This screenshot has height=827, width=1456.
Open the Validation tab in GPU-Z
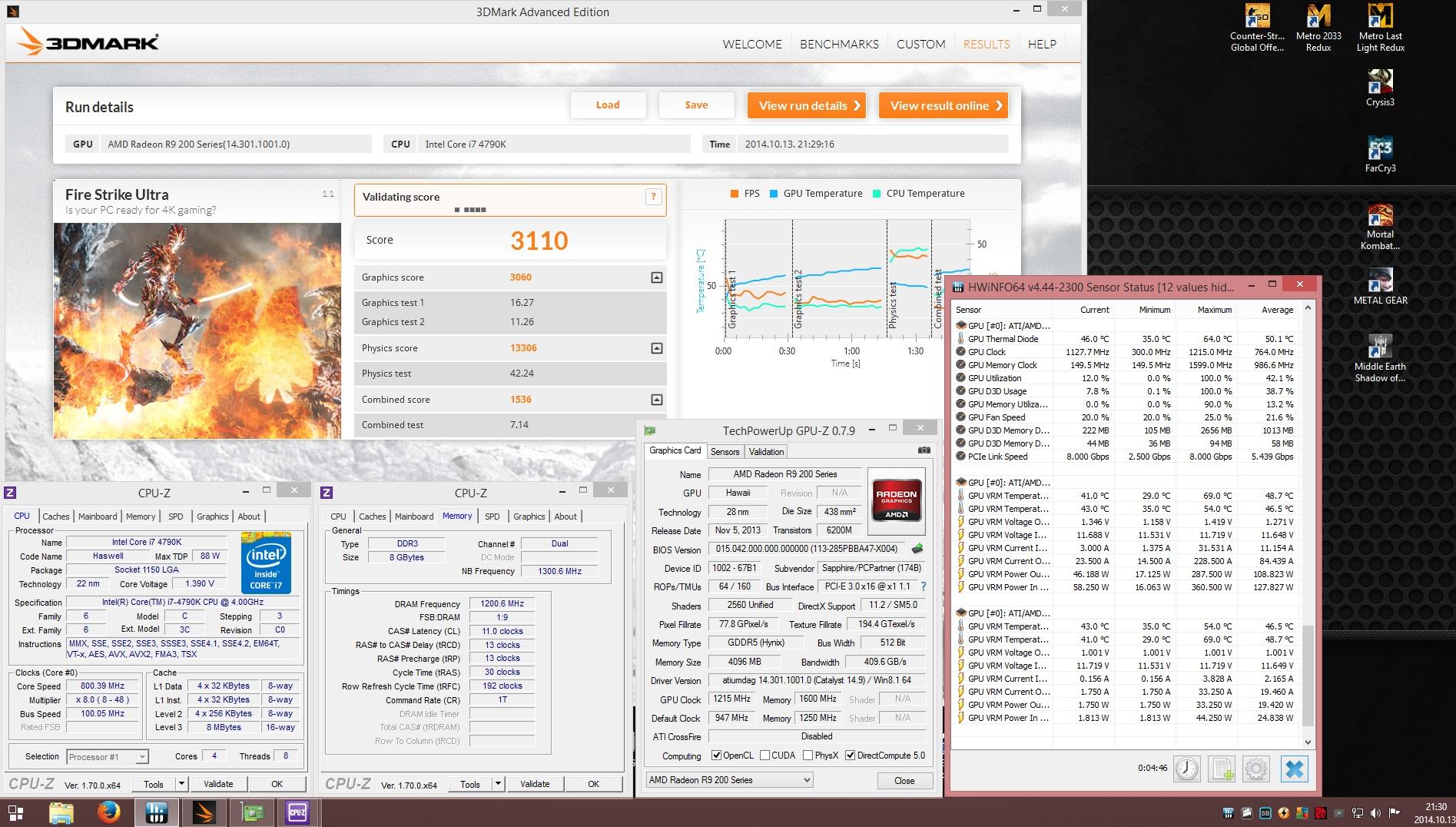[x=766, y=451]
